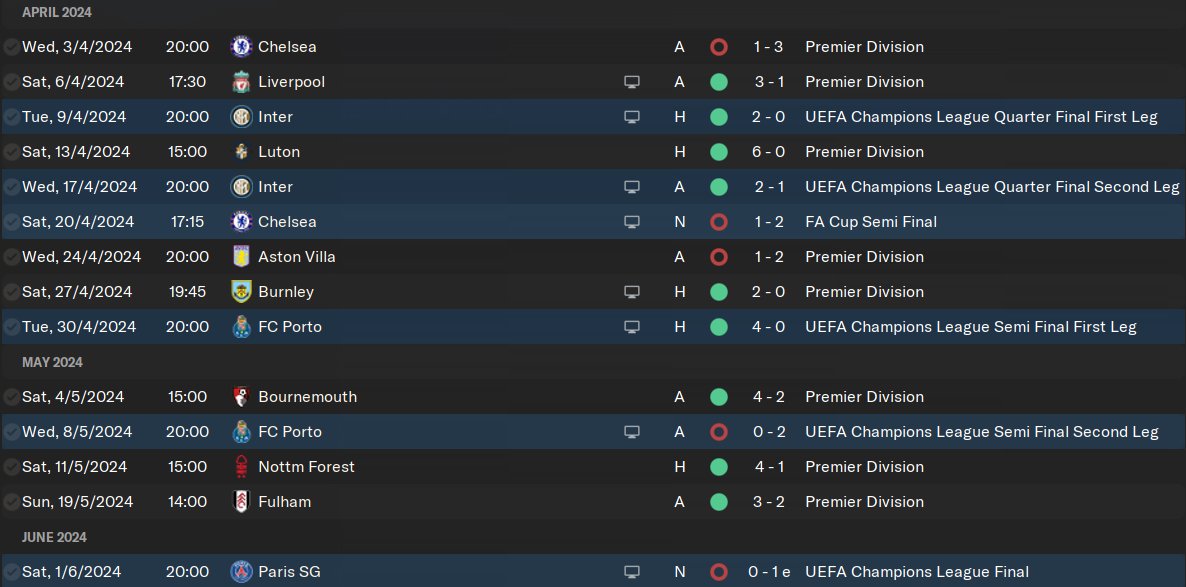
Task: Click TV icon on FA Cup Semi Final row
Action: [x=631, y=222]
